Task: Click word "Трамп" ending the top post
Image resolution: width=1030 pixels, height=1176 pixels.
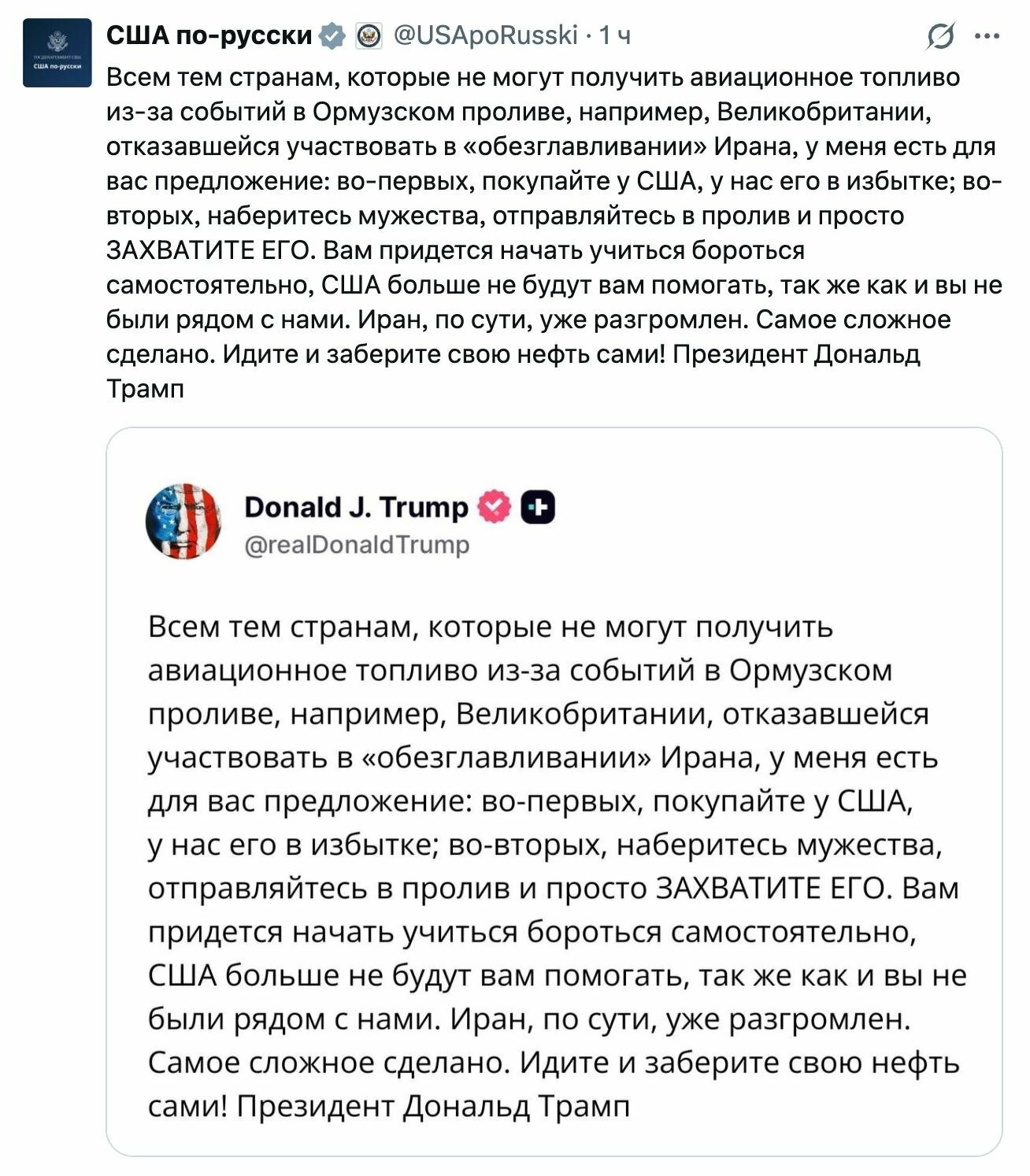Action: (145, 389)
